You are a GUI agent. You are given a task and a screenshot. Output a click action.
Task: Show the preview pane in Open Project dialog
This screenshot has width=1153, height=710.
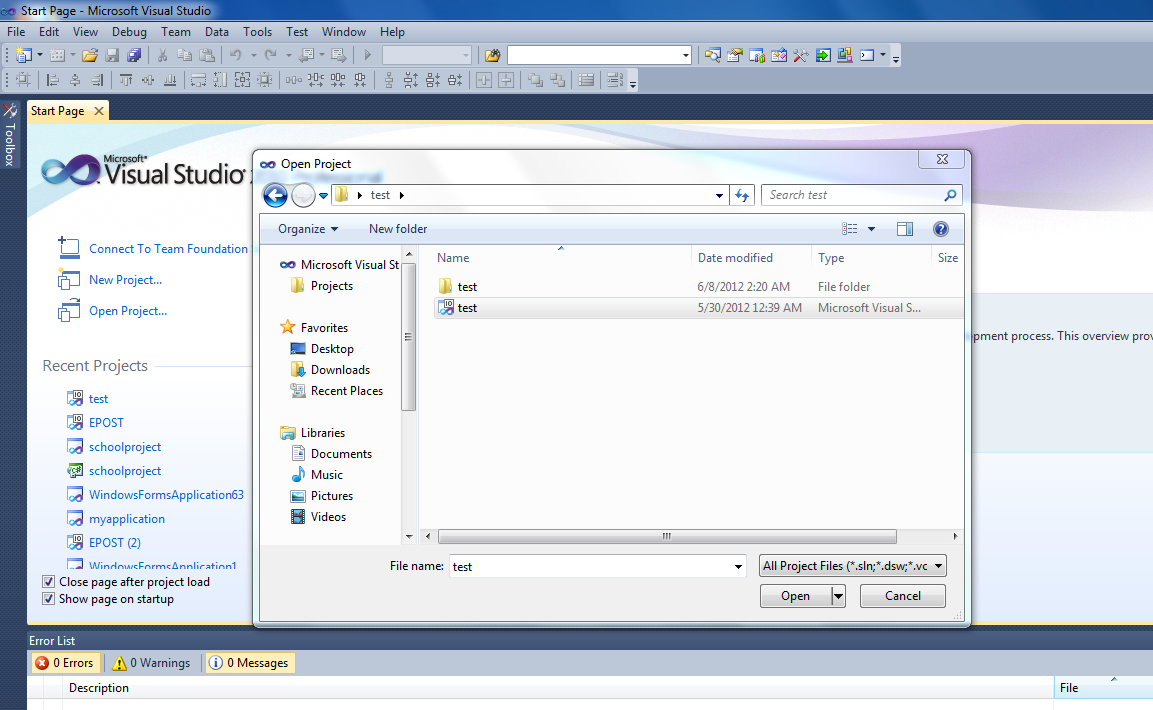click(905, 229)
